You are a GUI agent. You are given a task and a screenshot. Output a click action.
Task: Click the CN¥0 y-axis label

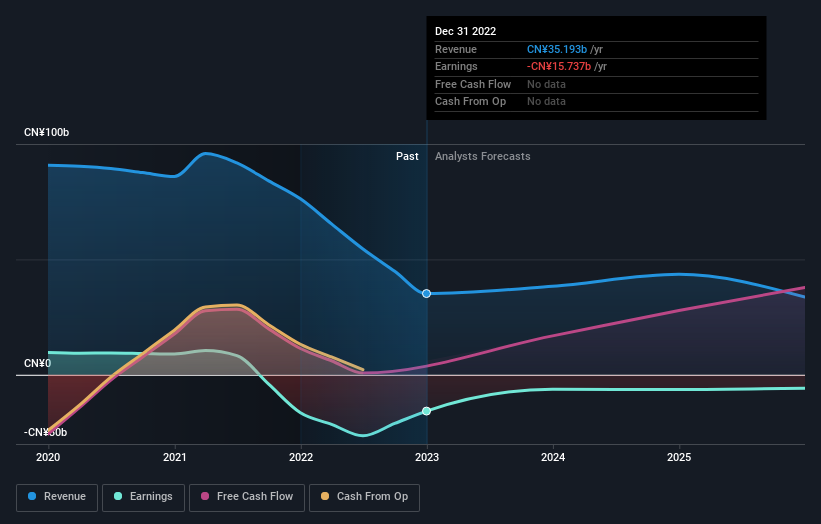click(x=38, y=363)
